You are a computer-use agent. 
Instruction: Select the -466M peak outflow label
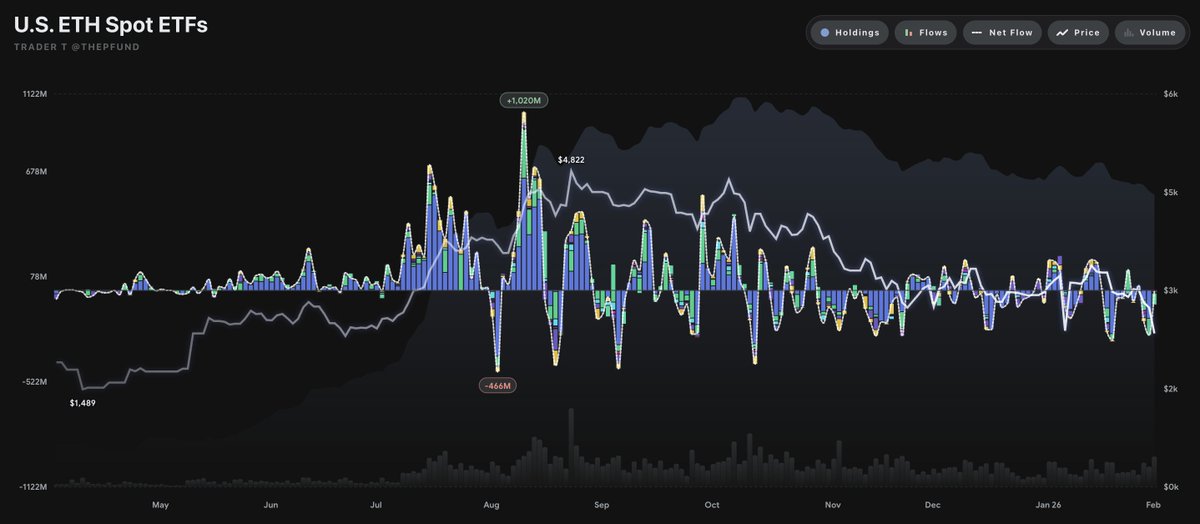(497, 385)
